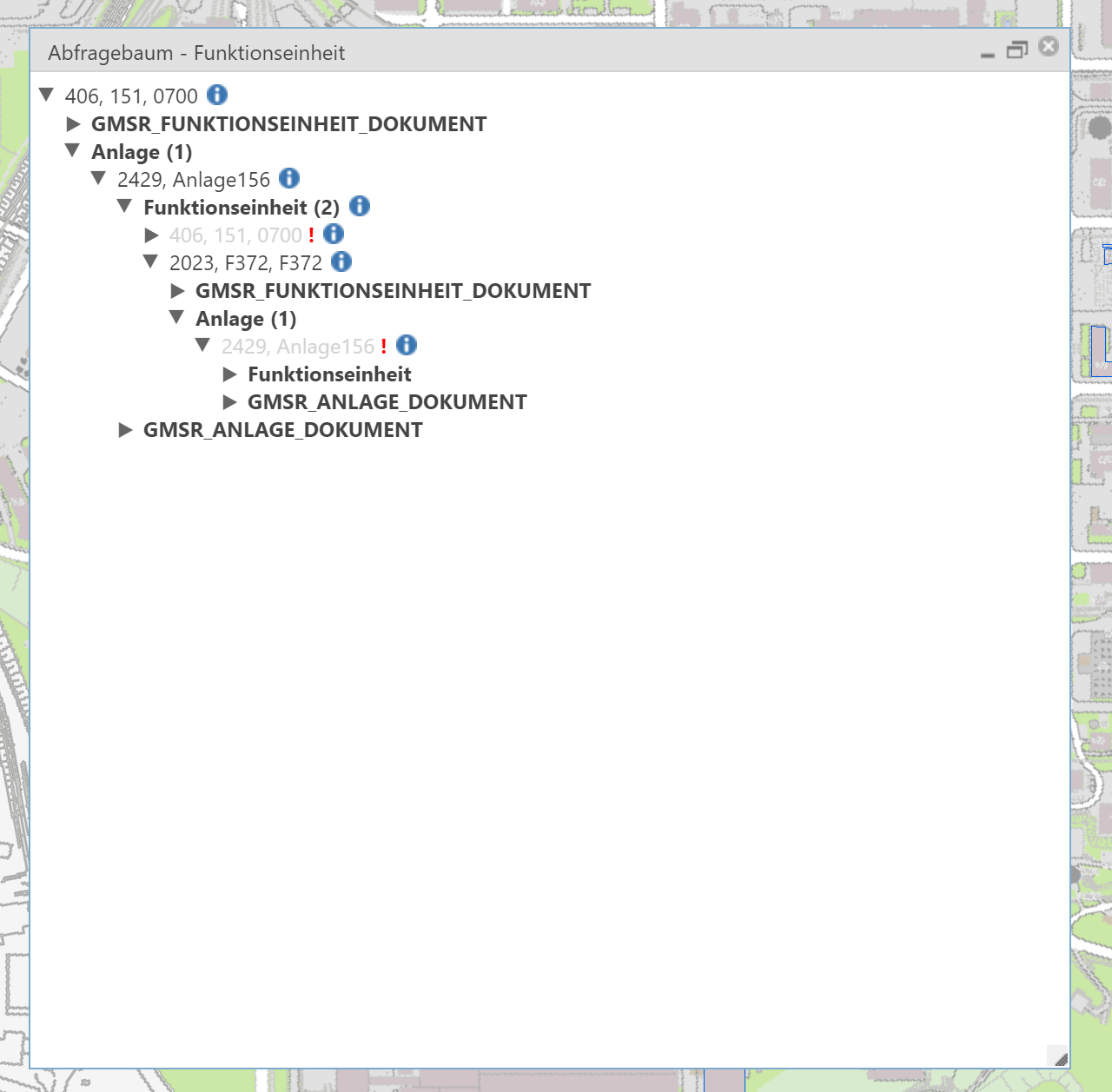Expand the bottom GMSR_ANLAGE_DOKUMENT node

(x=124, y=429)
